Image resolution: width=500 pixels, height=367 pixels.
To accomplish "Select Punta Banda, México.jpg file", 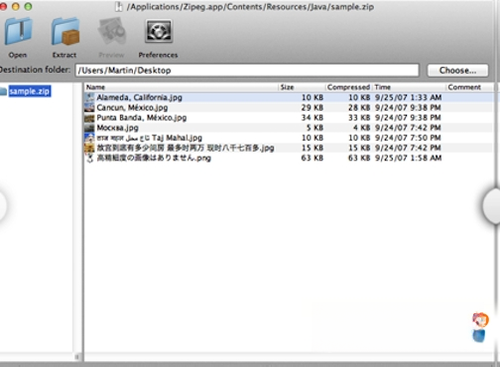I will tap(289, 118).
